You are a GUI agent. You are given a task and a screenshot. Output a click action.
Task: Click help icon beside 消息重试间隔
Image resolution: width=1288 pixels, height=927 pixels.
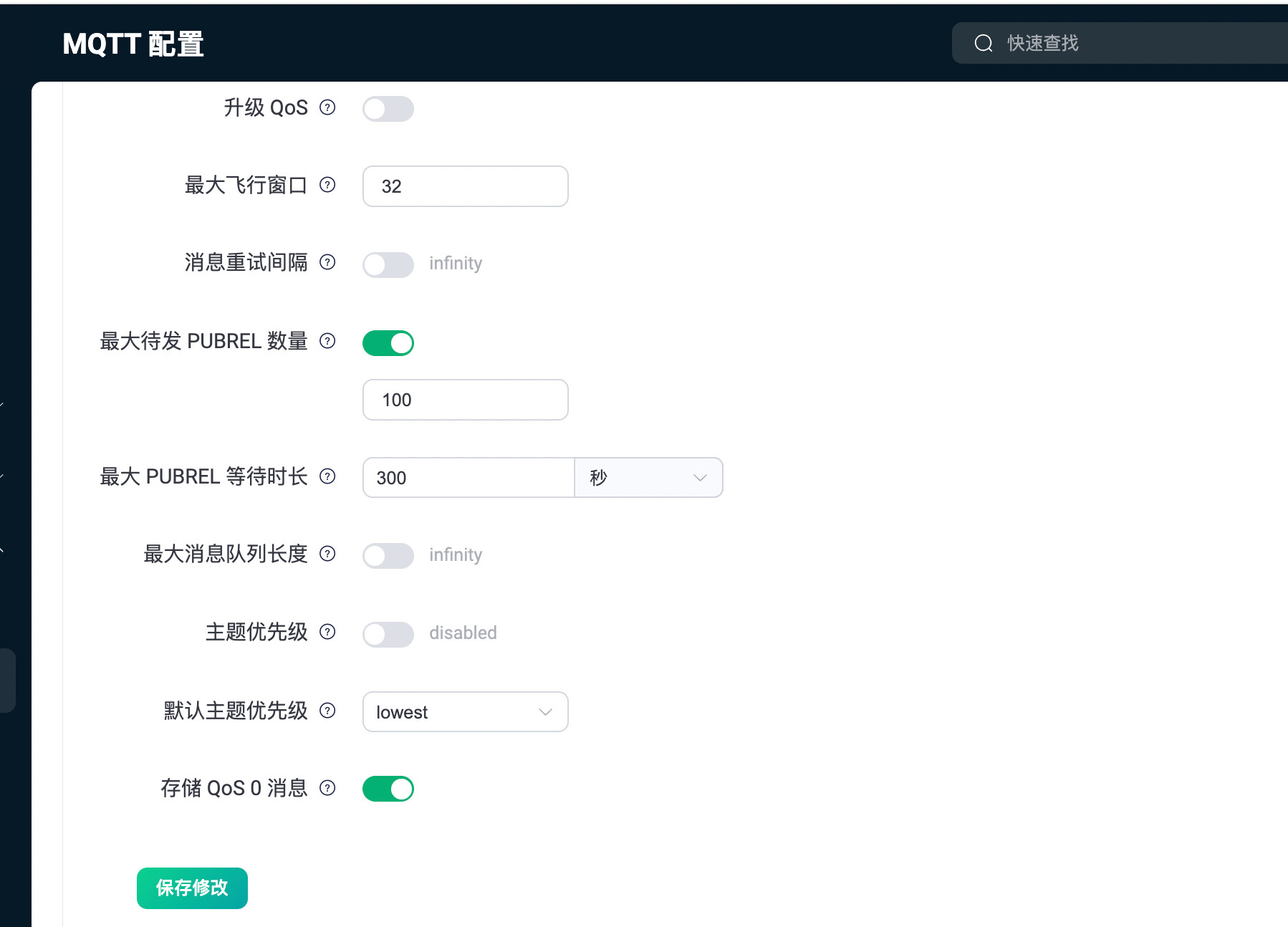(x=327, y=262)
